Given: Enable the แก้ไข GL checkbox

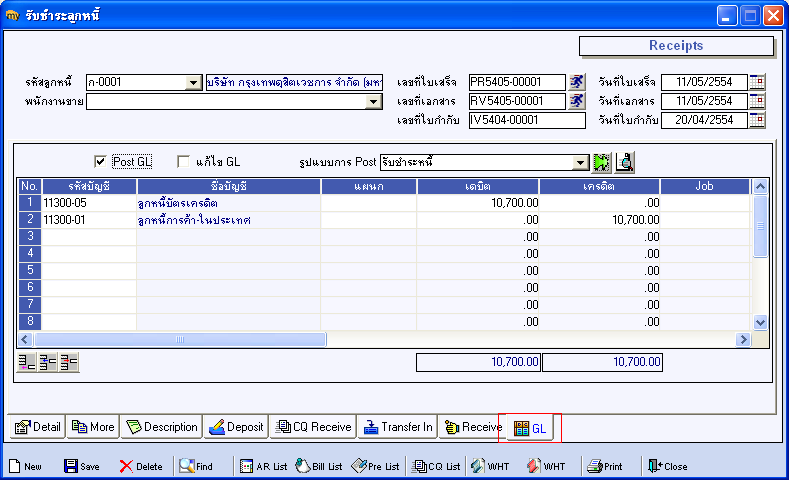Looking at the screenshot, I should [x=183, y=161].
